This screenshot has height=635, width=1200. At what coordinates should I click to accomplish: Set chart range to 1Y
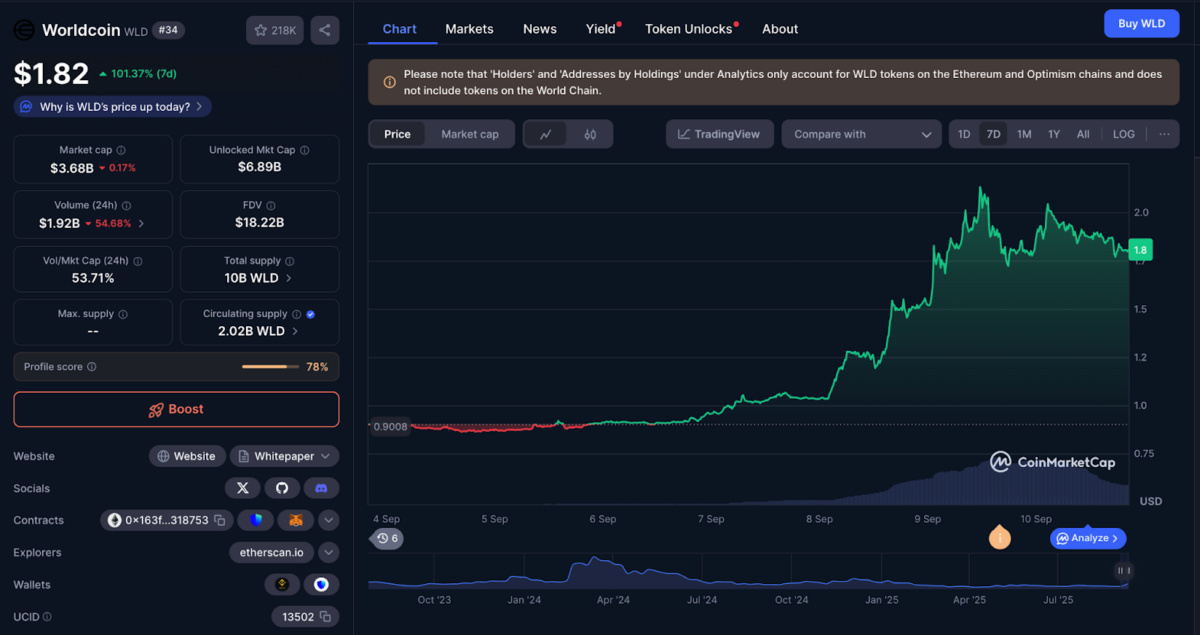click(x=1054, y=134)
